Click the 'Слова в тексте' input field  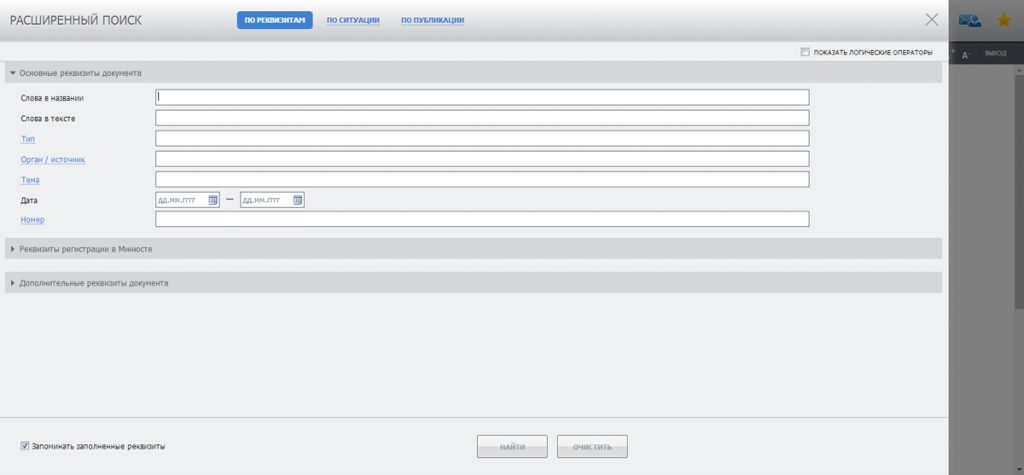click(x=482, y=119)
